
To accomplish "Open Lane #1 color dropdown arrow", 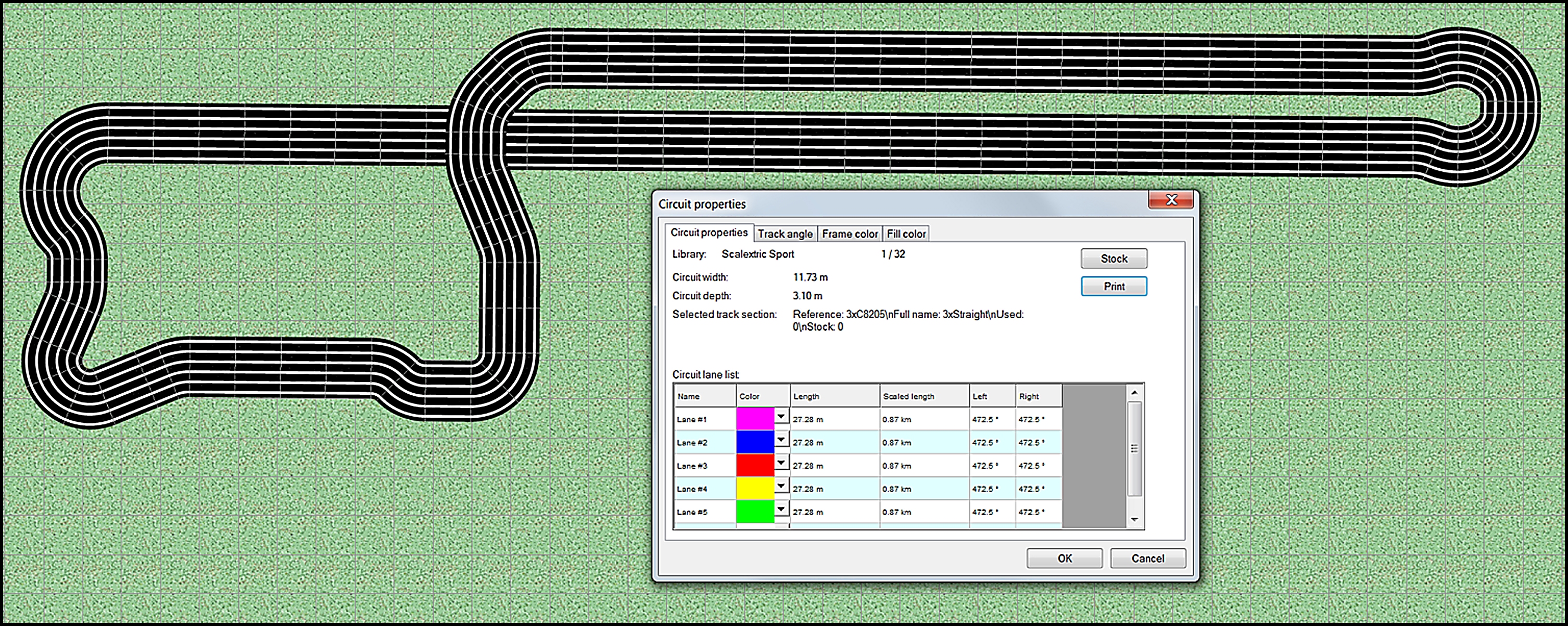I will coord(781,417).
